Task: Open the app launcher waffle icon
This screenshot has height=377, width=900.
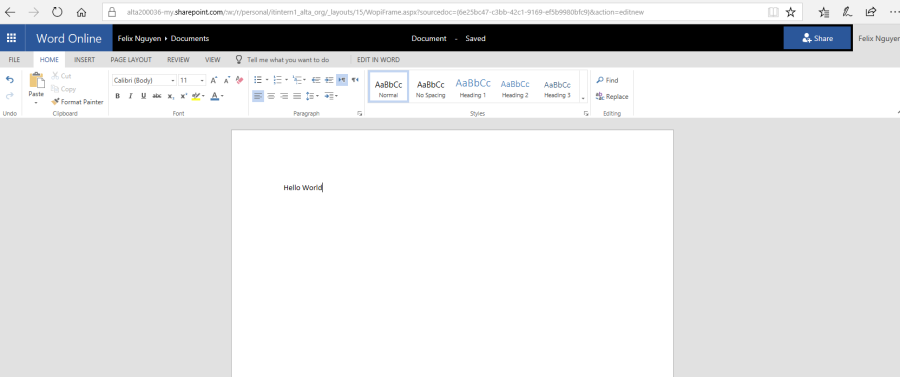Action: pyautogui.click(x=11, y=38)
